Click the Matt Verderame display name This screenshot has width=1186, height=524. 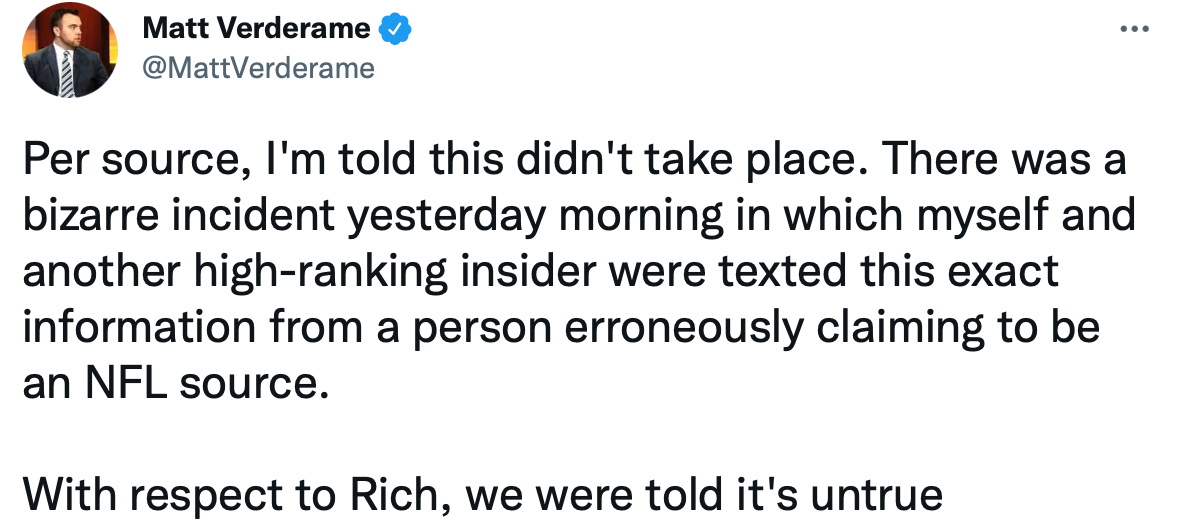pos(256,29)
